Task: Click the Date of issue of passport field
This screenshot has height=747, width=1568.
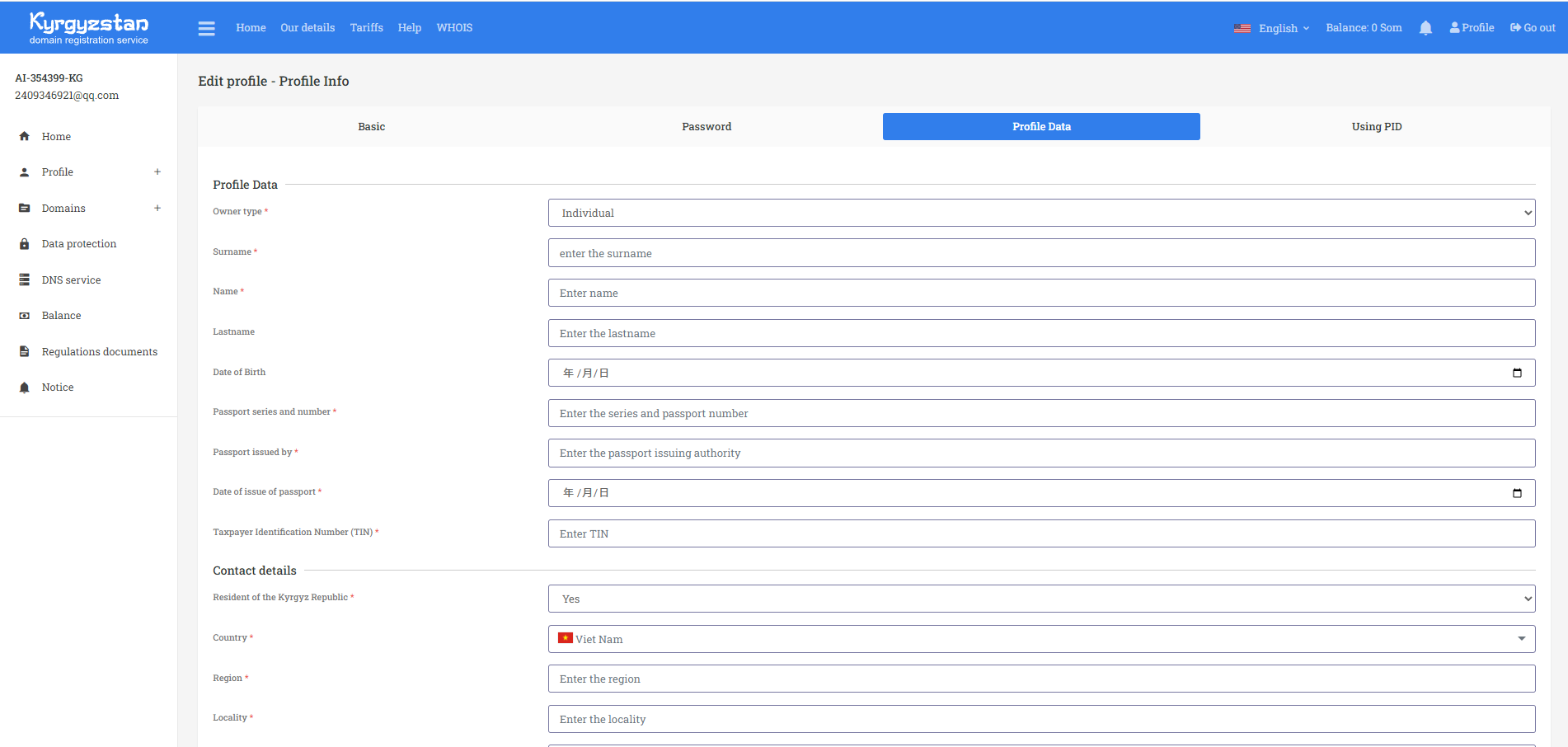Action: pyautogui.click(x=1041, y=493)
